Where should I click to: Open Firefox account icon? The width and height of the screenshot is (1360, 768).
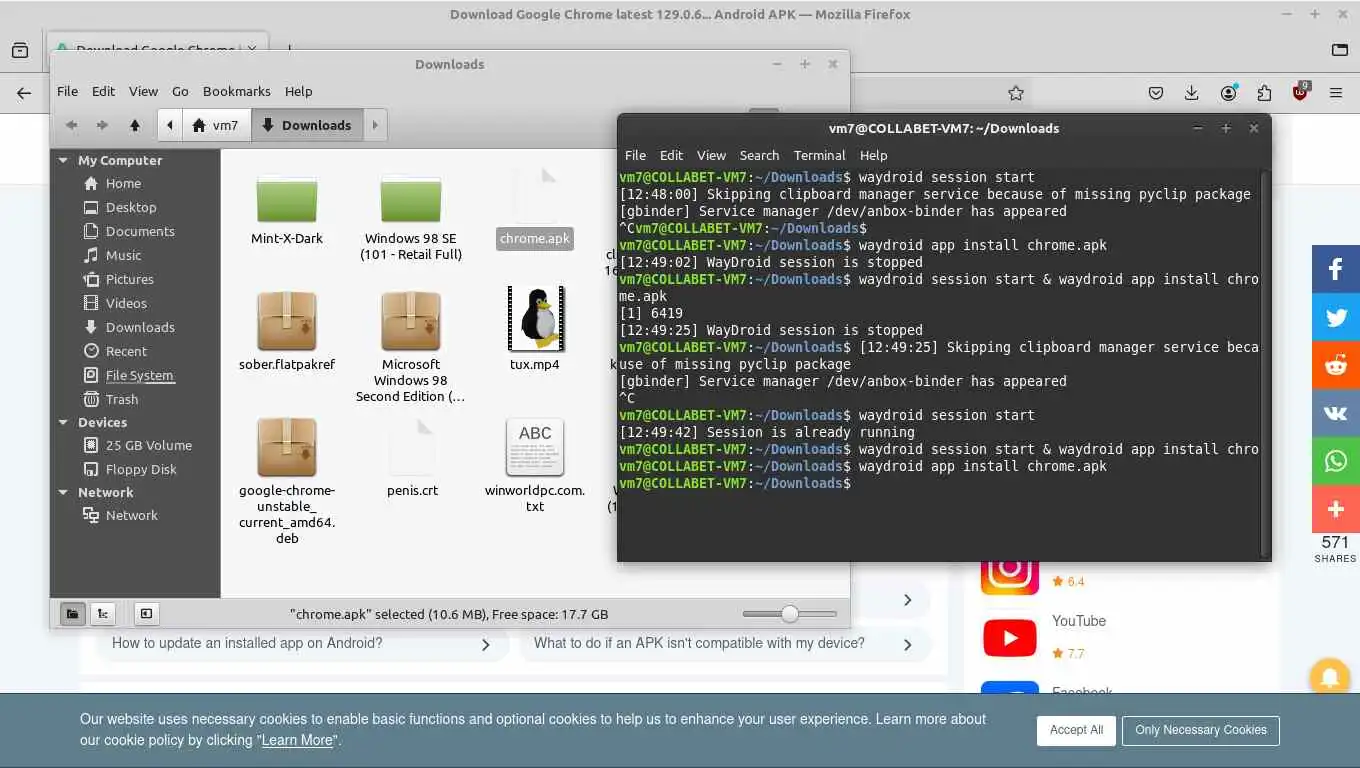pos(1228,93)
